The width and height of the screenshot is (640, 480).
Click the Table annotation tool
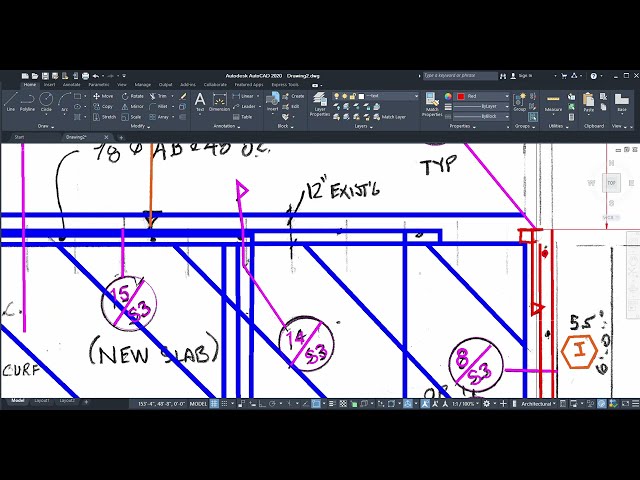[242, 117]
